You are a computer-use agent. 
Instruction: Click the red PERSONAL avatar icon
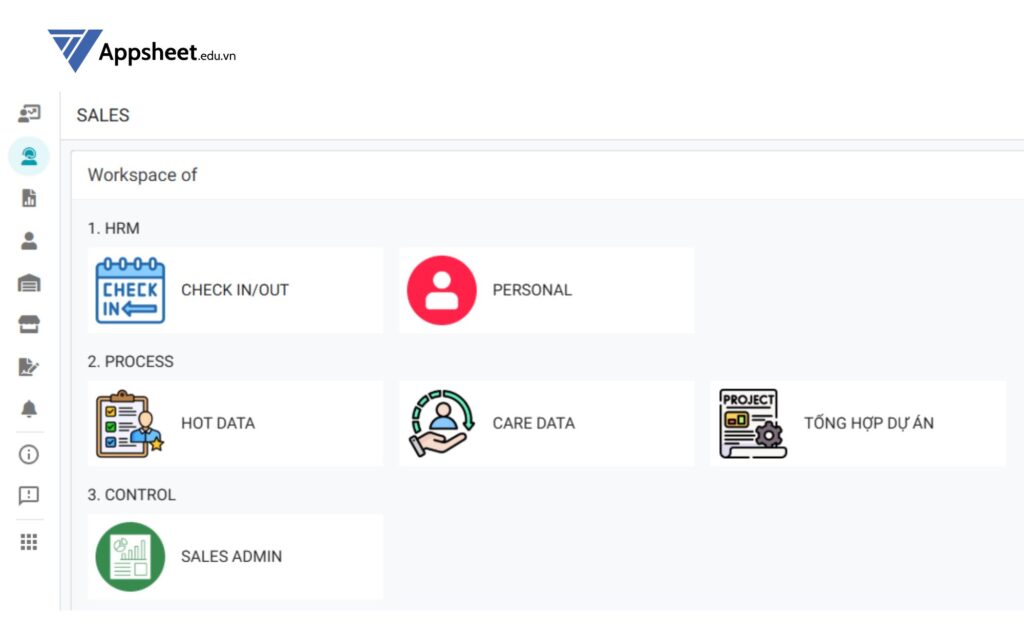[x=441, y=290]
